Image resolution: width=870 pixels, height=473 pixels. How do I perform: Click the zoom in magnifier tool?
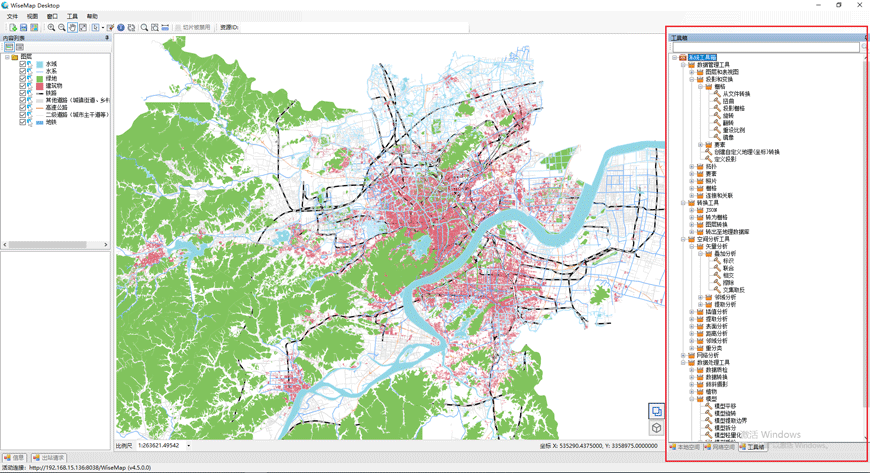click(x=51, y=28)
